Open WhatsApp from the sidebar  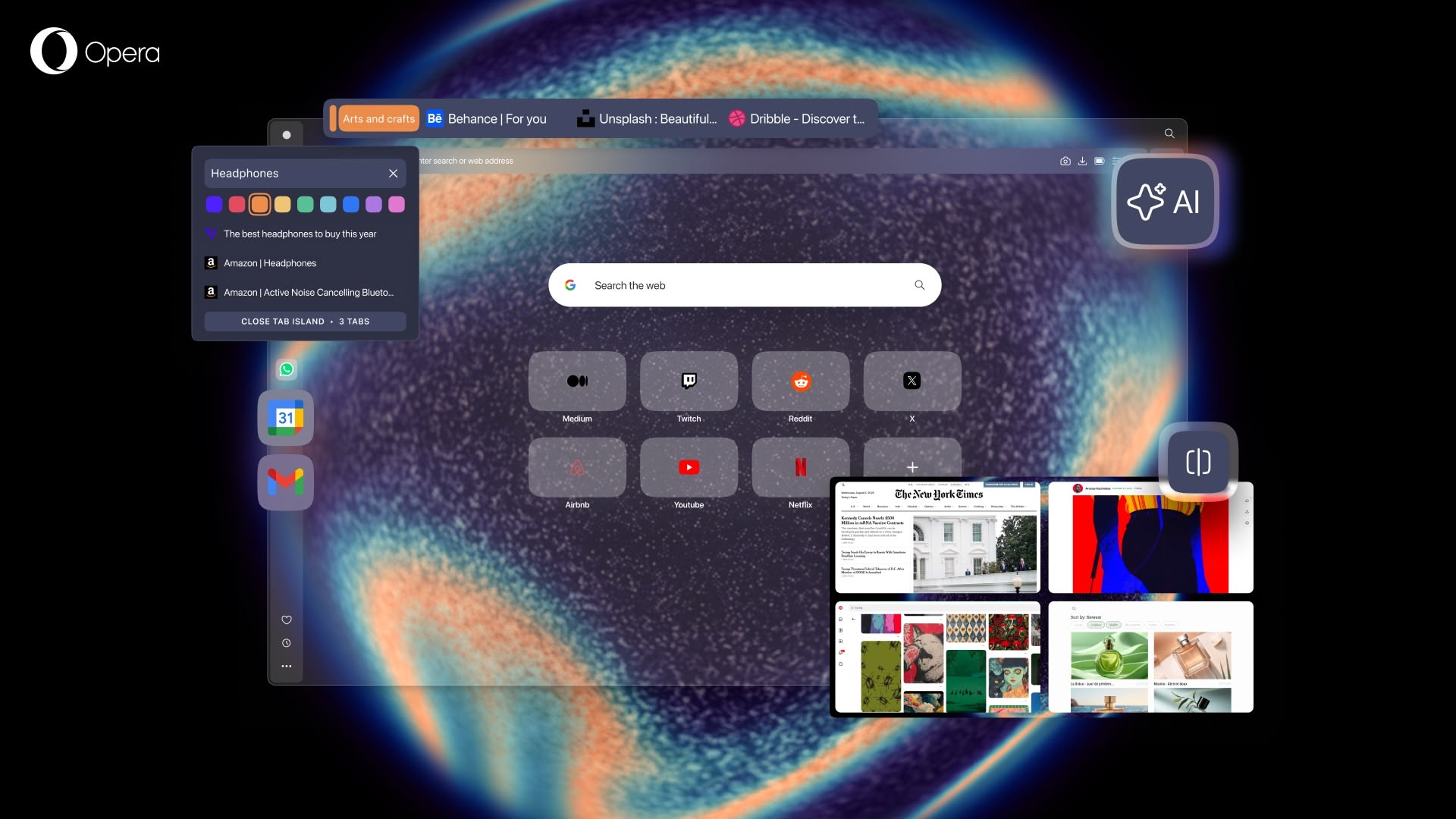click(286, 369)
